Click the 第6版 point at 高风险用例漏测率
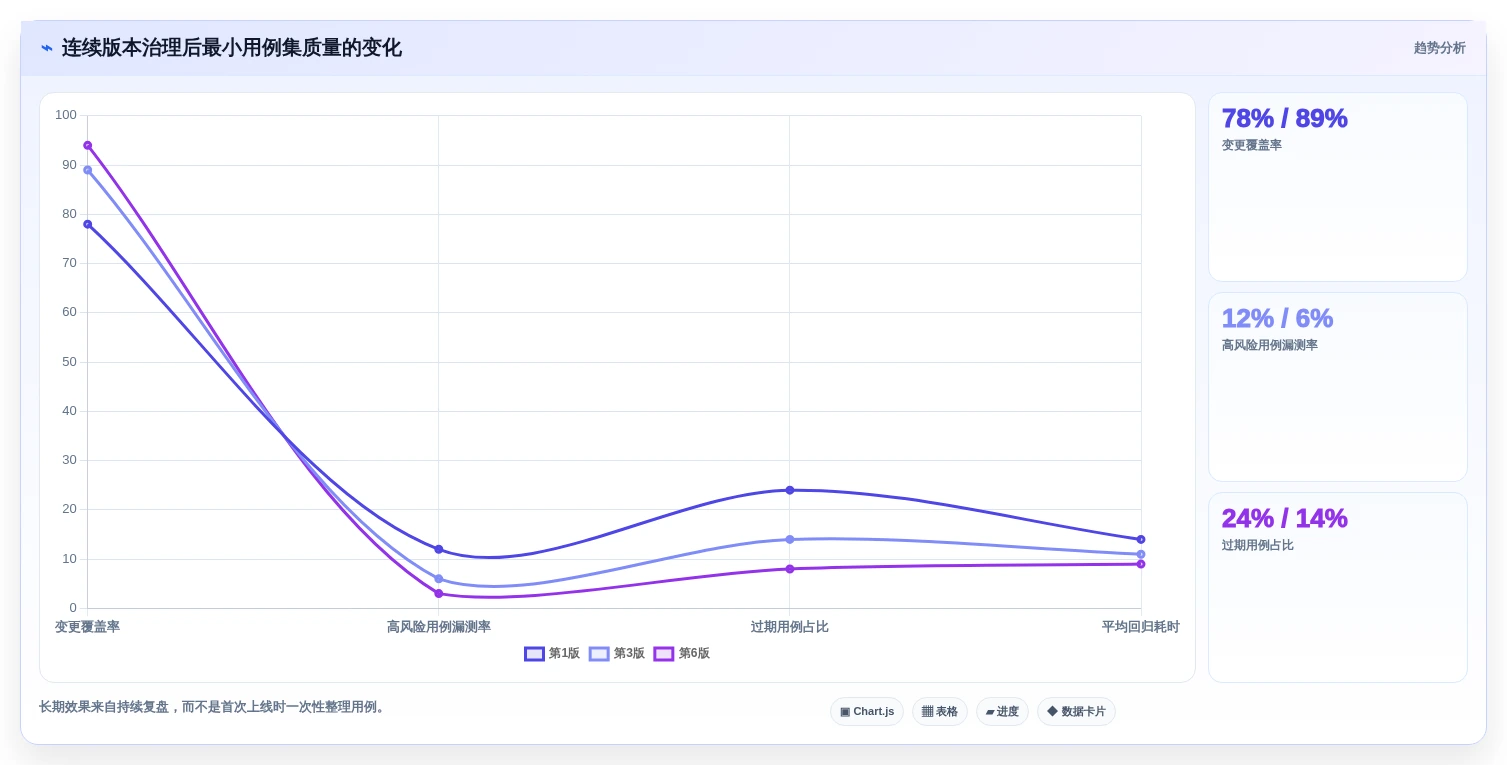This screenshot has height=765, width=1507. tap(439, 594)
